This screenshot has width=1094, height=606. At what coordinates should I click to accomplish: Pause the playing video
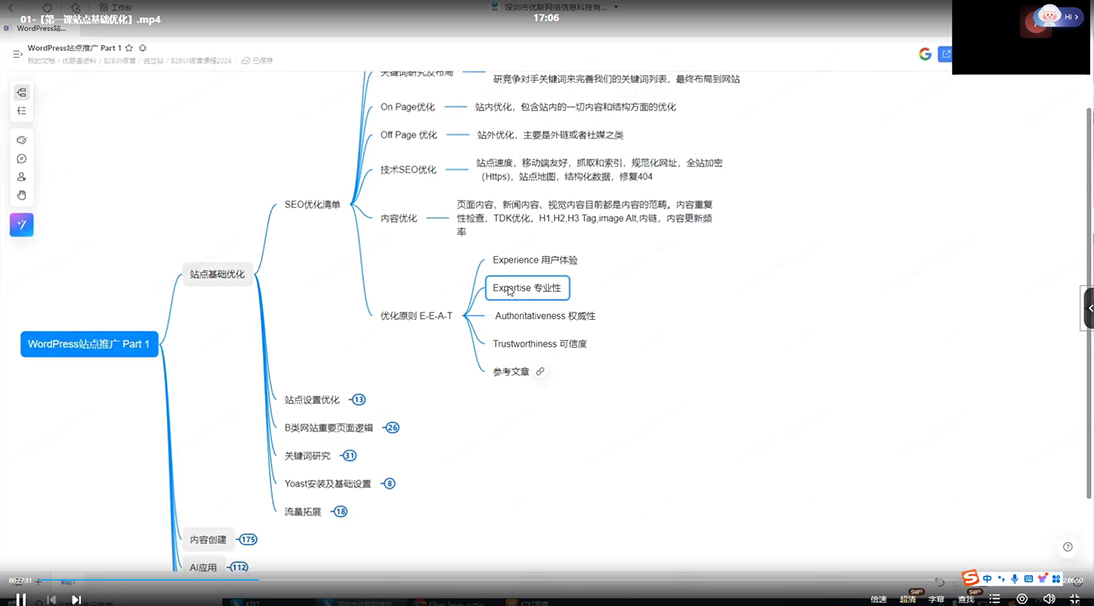point(20,598)
